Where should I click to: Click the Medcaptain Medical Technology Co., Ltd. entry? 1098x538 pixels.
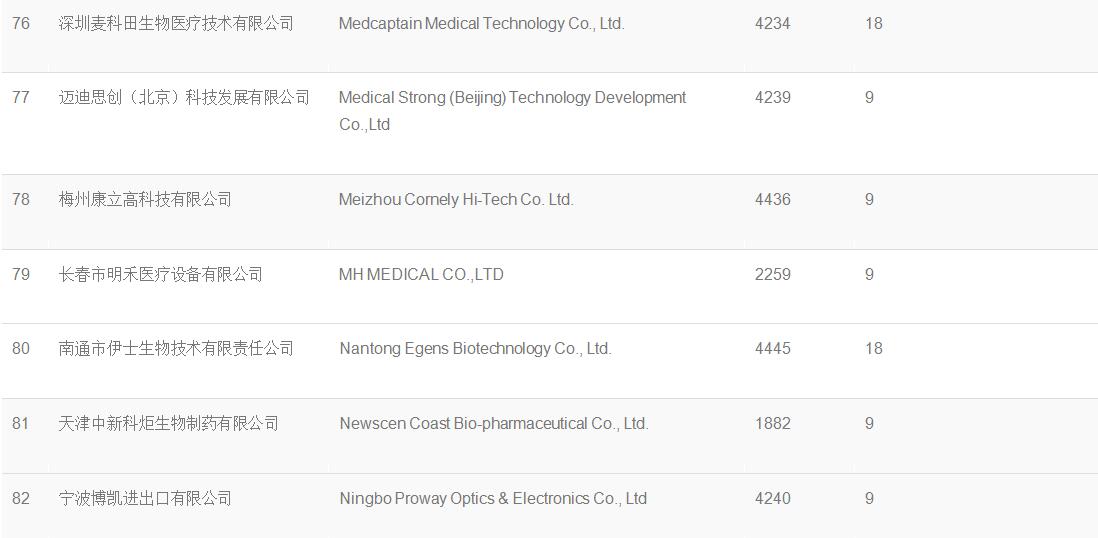(481, 23)
